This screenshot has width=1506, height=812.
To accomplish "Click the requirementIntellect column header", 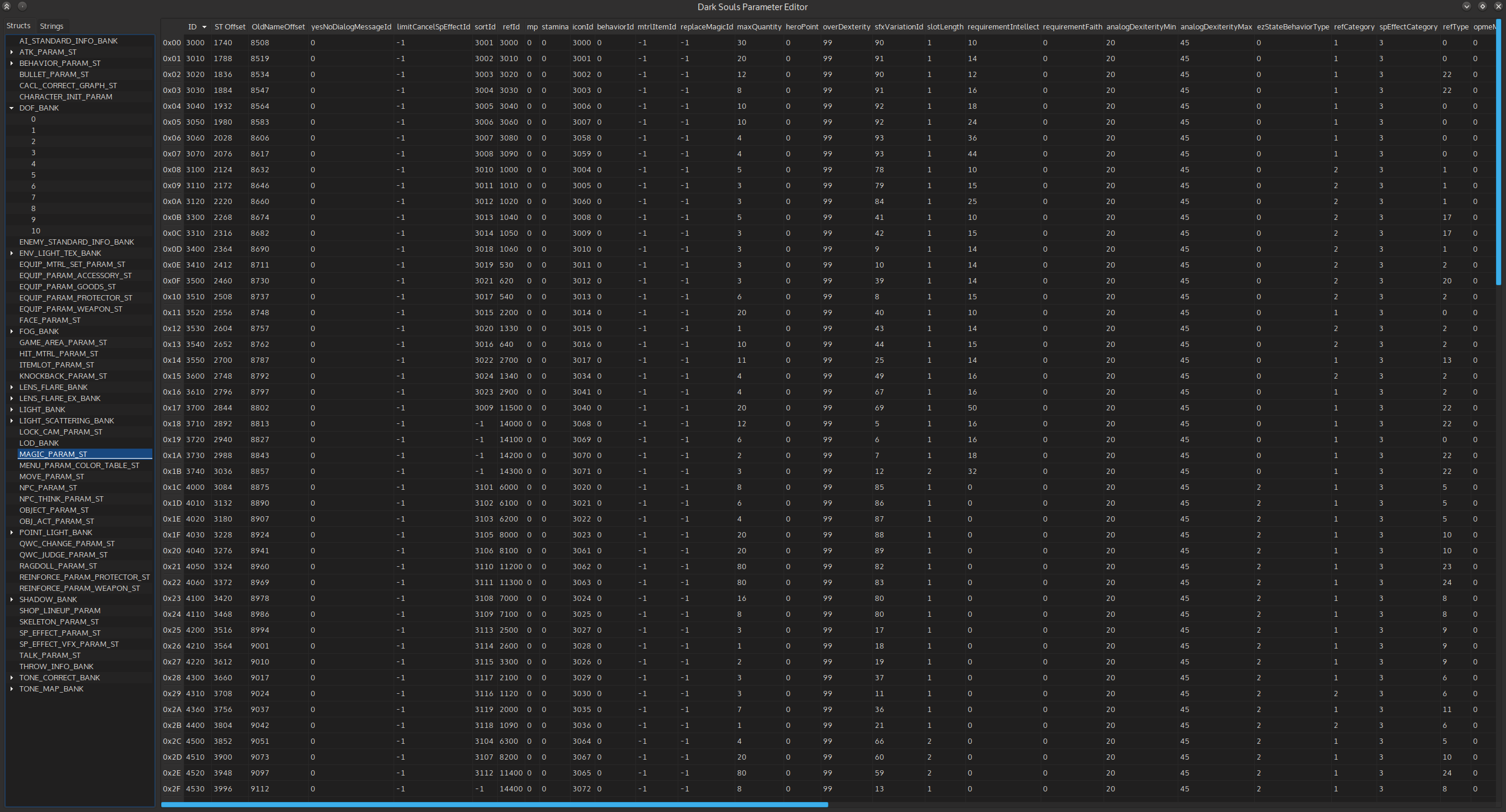I will click(x=1002, y=27).
